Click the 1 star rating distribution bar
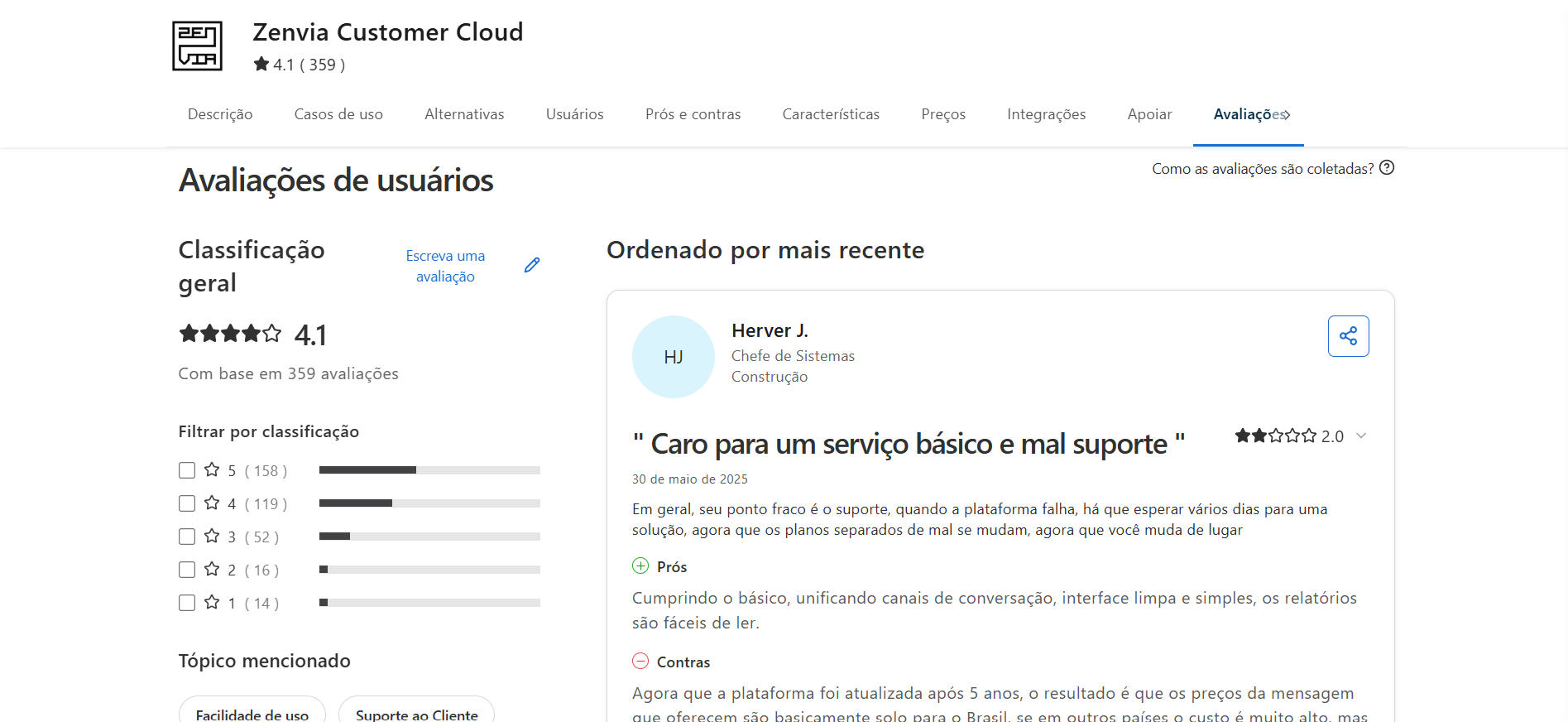 (429, 603)
